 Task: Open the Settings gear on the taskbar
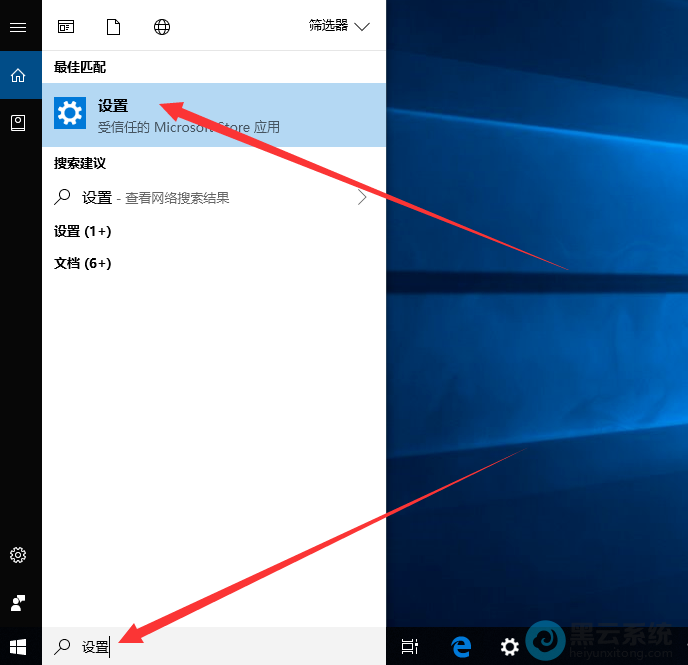coord(509,646)
